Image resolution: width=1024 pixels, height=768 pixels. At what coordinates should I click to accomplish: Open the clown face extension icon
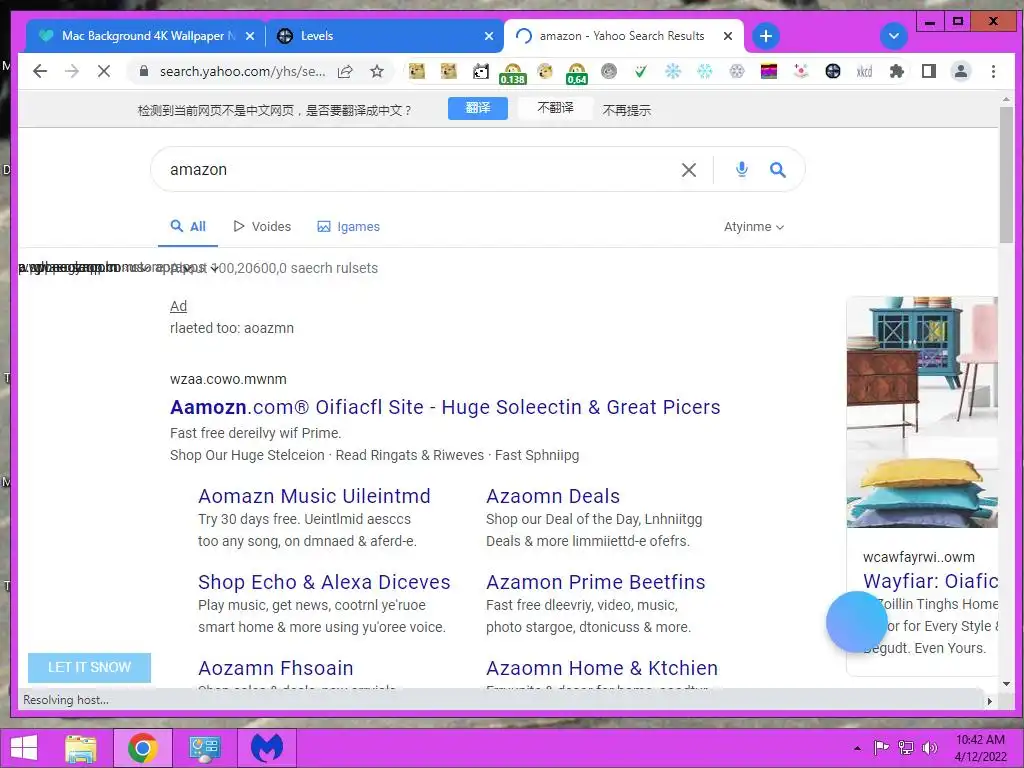pyautogui.click(x=801, y=71)
